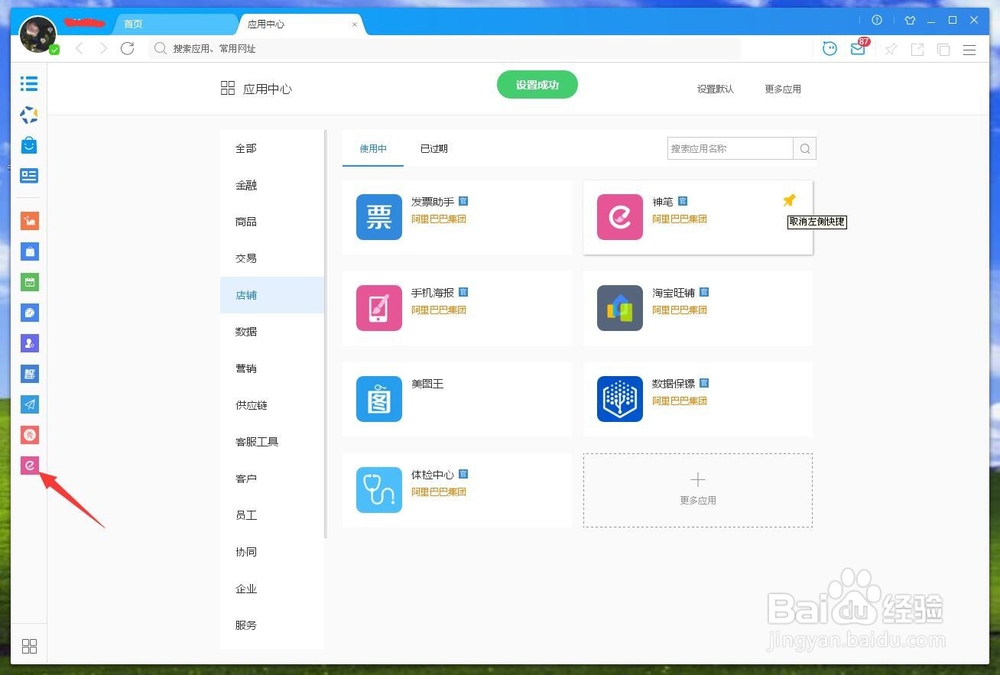Select the 服务 category
The height and width of the screenshot is (675, 1000).
[x=272, y=625]
